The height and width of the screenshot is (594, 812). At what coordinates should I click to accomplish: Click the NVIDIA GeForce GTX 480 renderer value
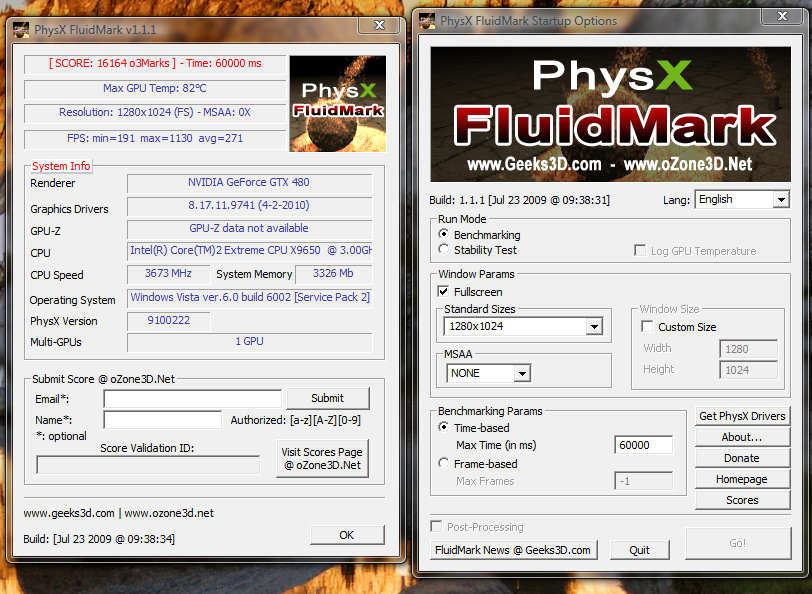(249, 182)
